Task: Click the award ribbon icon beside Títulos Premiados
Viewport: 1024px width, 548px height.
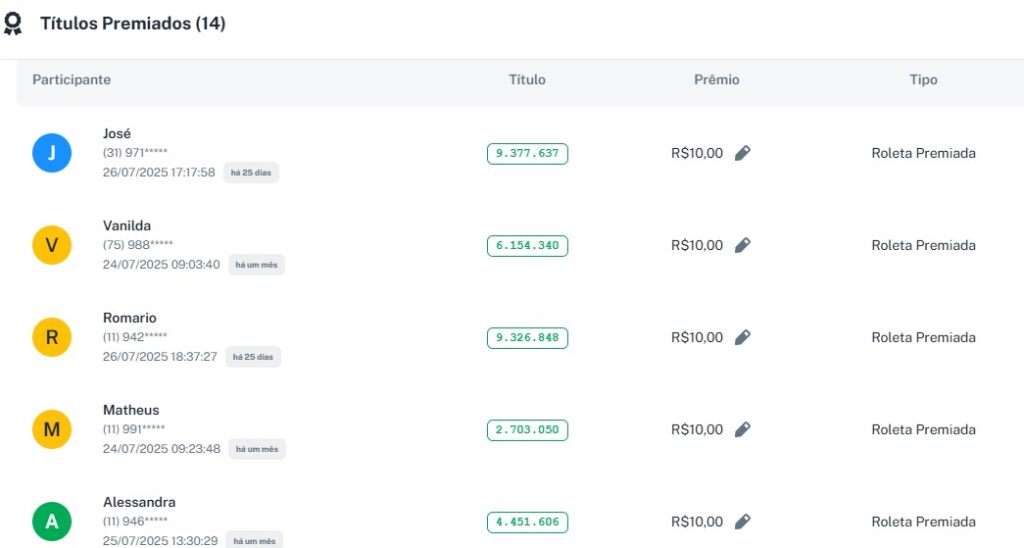Action: (x=12, y=24)
